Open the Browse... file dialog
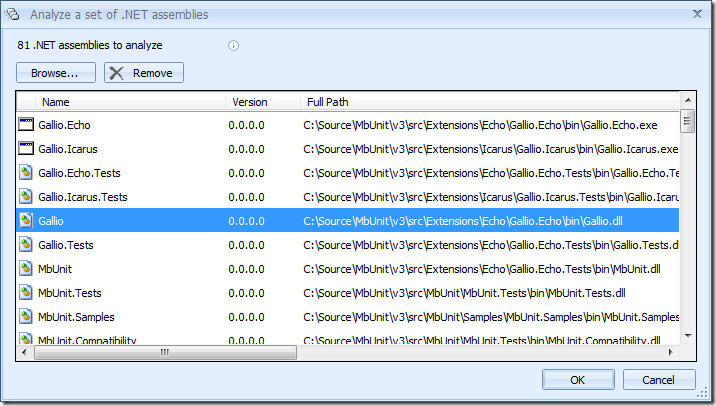 [56, 73]
